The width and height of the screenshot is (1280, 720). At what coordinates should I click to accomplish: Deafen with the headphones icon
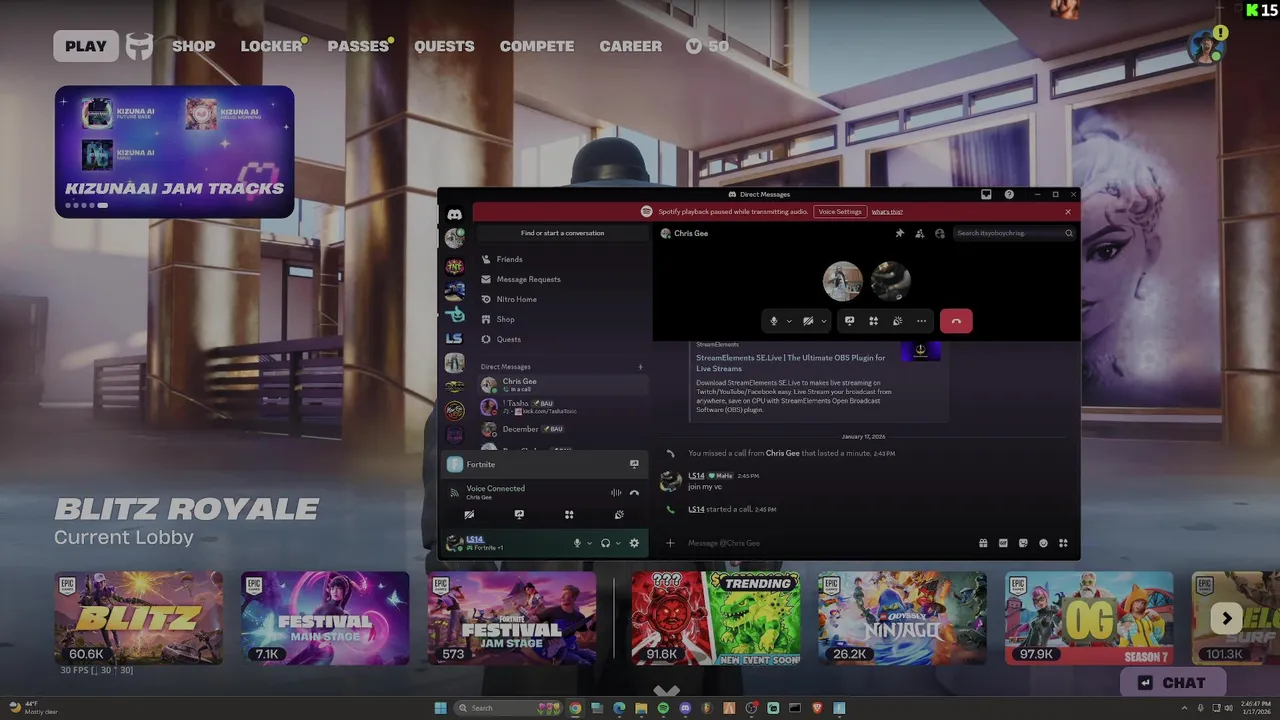(605, 543)
